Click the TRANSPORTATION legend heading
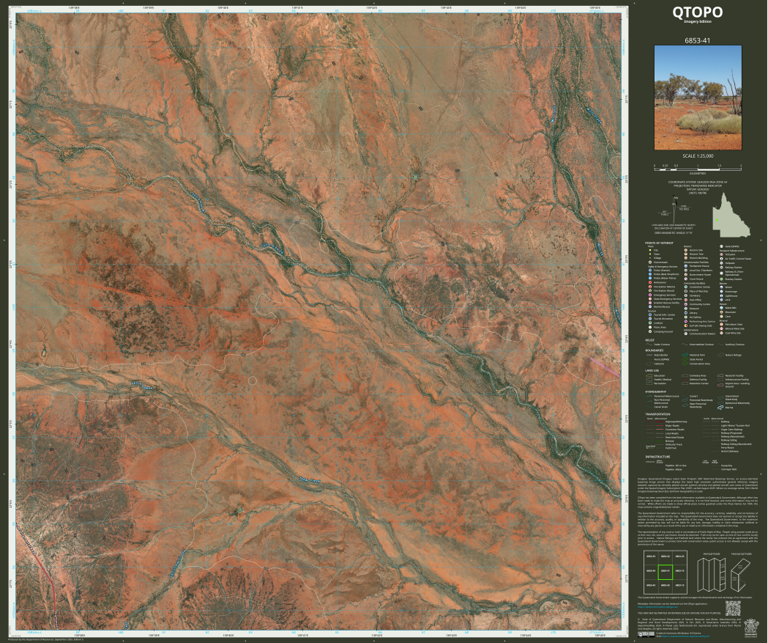The image size is (768, 643). click(x=658, y=414)
